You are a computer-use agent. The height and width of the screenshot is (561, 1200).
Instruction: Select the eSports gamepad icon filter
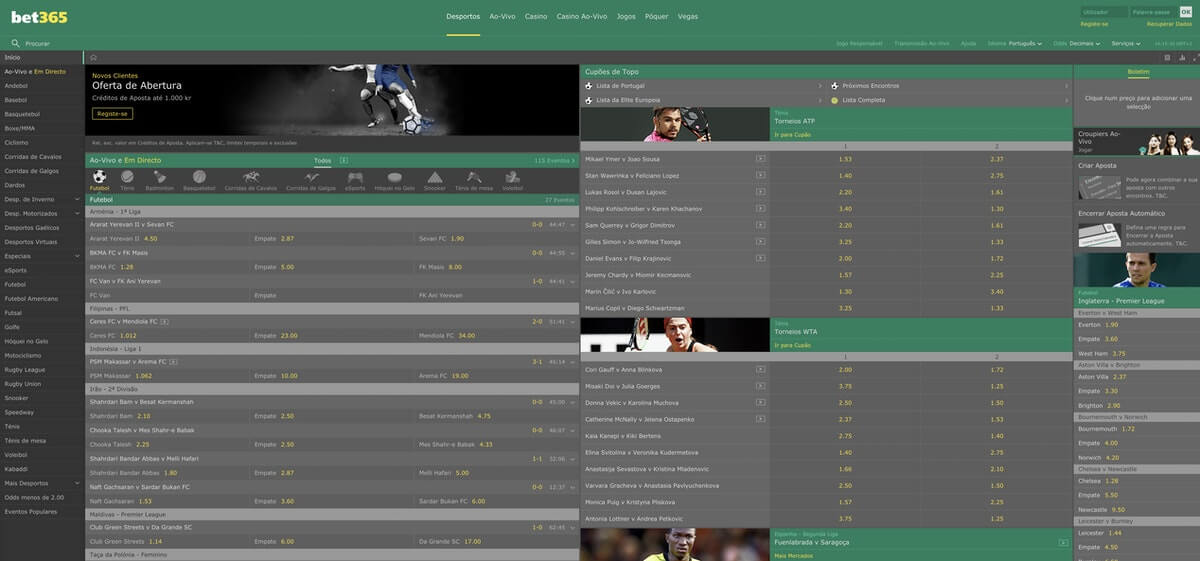(355, 177)
